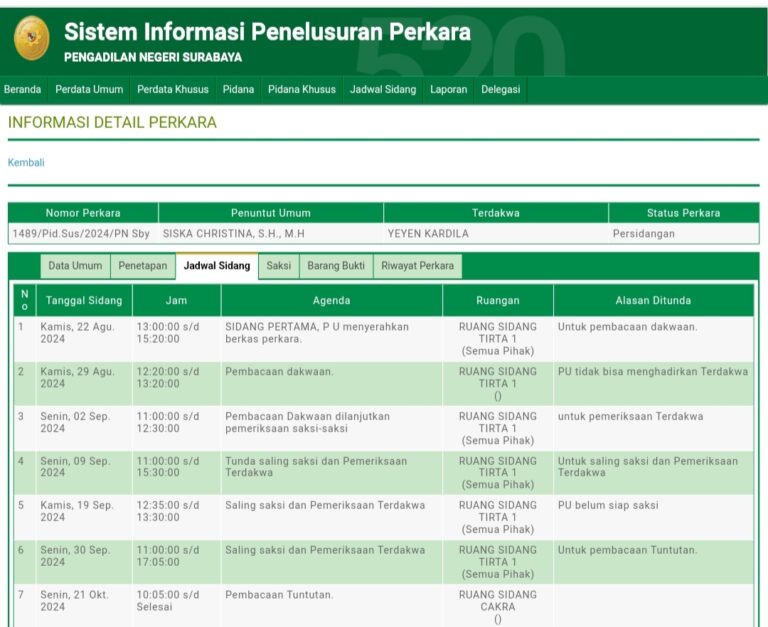Click the Status Perkara column header

(x=684, y=213)
